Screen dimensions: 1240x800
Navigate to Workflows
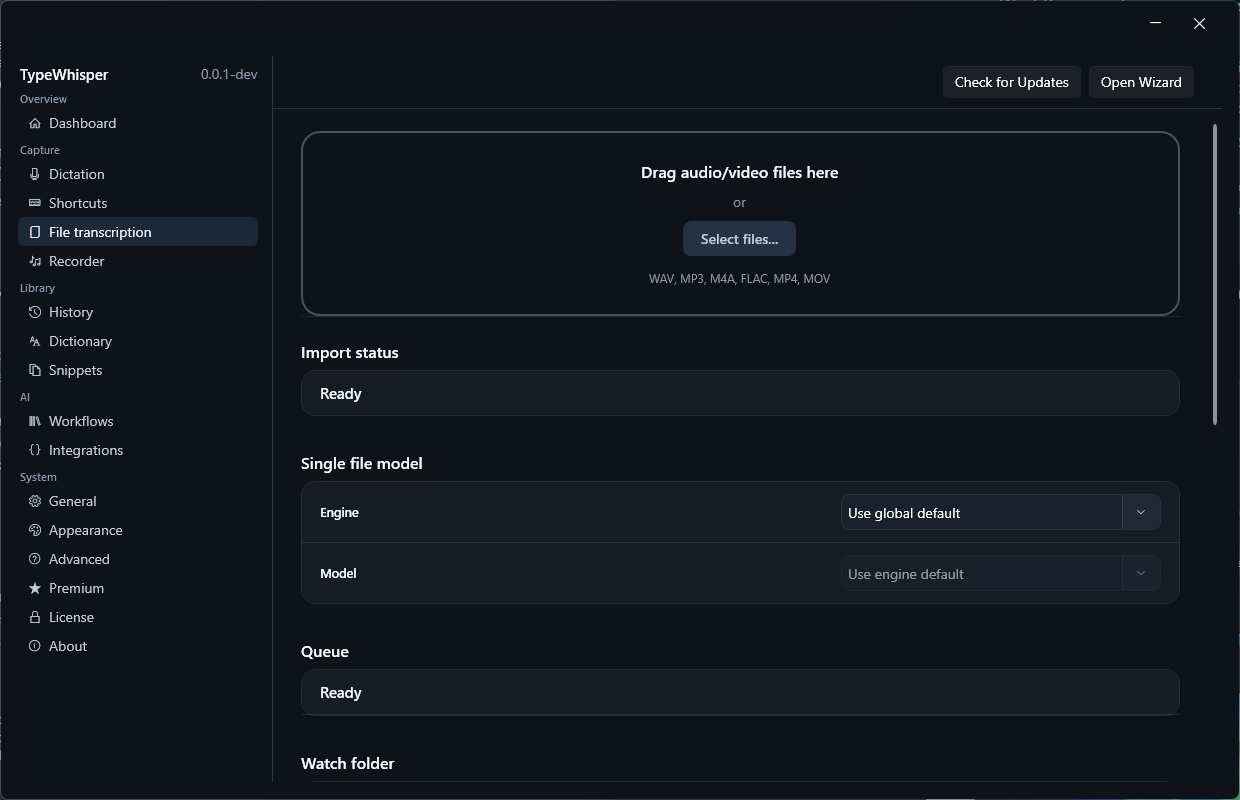click(138, 421)
